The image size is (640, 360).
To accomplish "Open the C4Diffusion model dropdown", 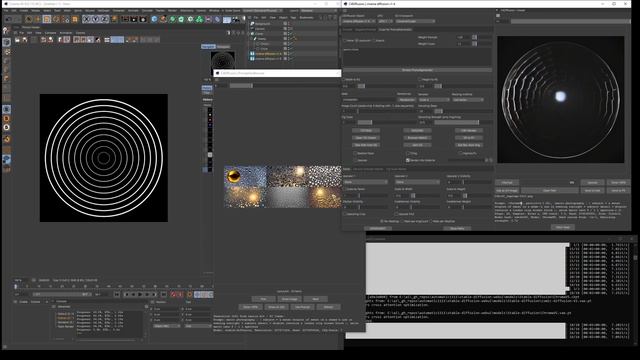I will click(x=359, y=21).
